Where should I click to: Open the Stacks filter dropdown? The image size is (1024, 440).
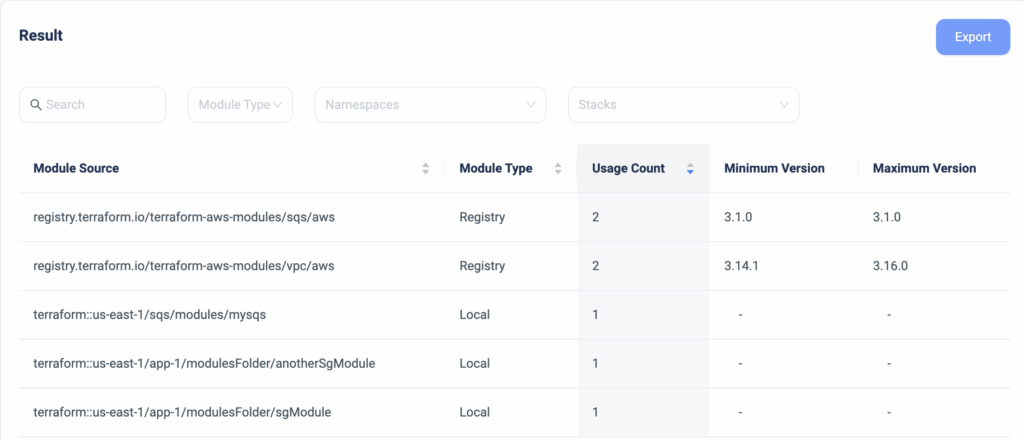[x=683, y=105]
